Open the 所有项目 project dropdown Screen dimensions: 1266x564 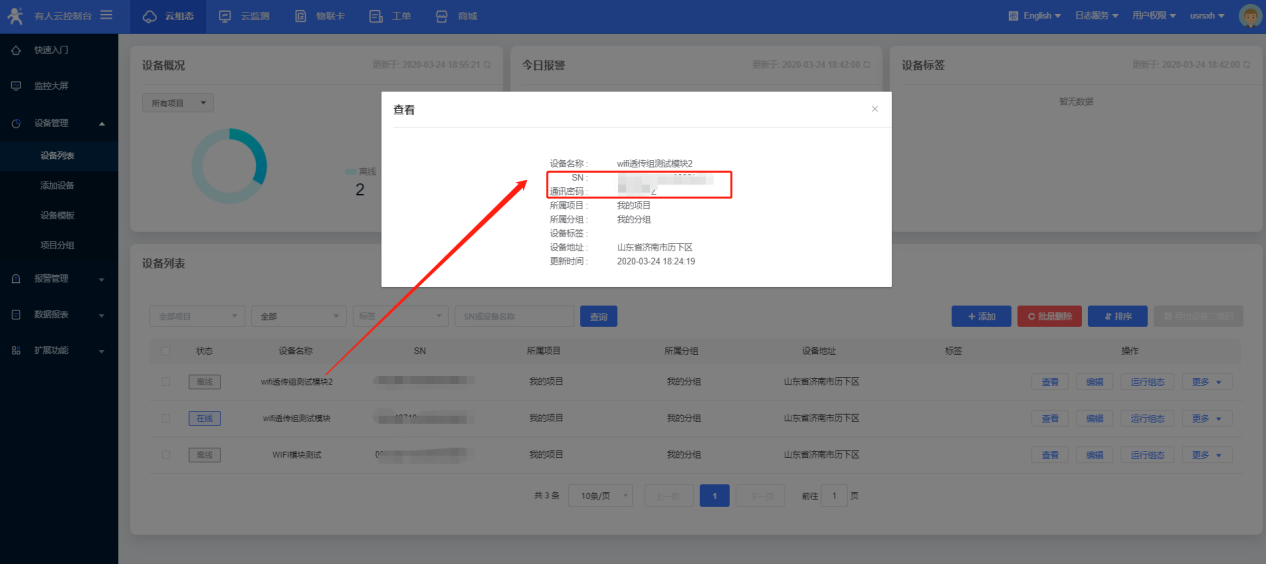[x=178, y=102]
